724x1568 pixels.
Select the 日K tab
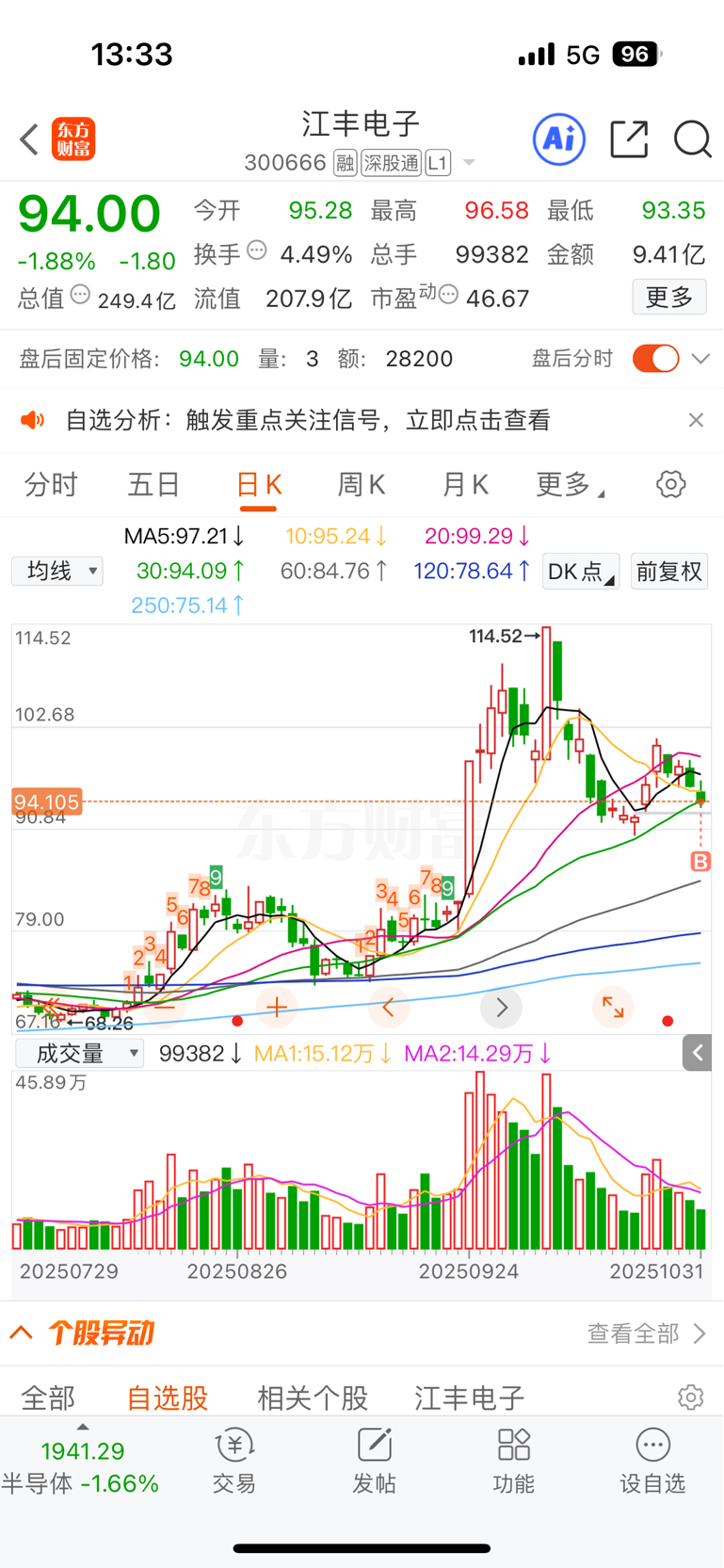pos(258,485)
